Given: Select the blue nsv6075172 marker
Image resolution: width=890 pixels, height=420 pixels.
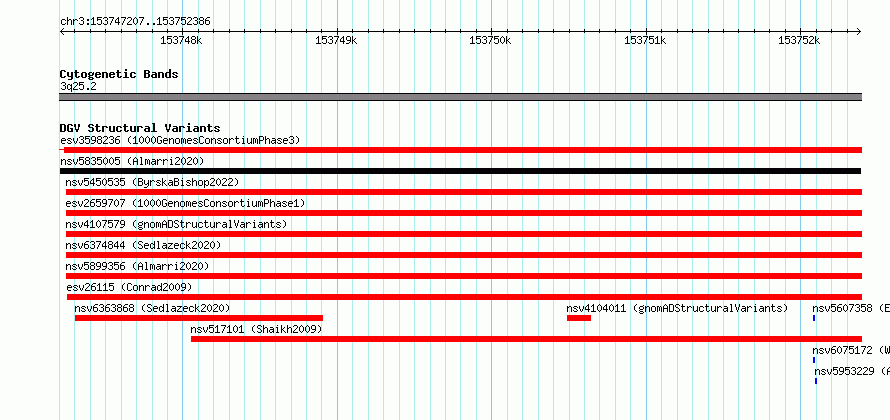Looking at the screenshot, I should (814, 360).
